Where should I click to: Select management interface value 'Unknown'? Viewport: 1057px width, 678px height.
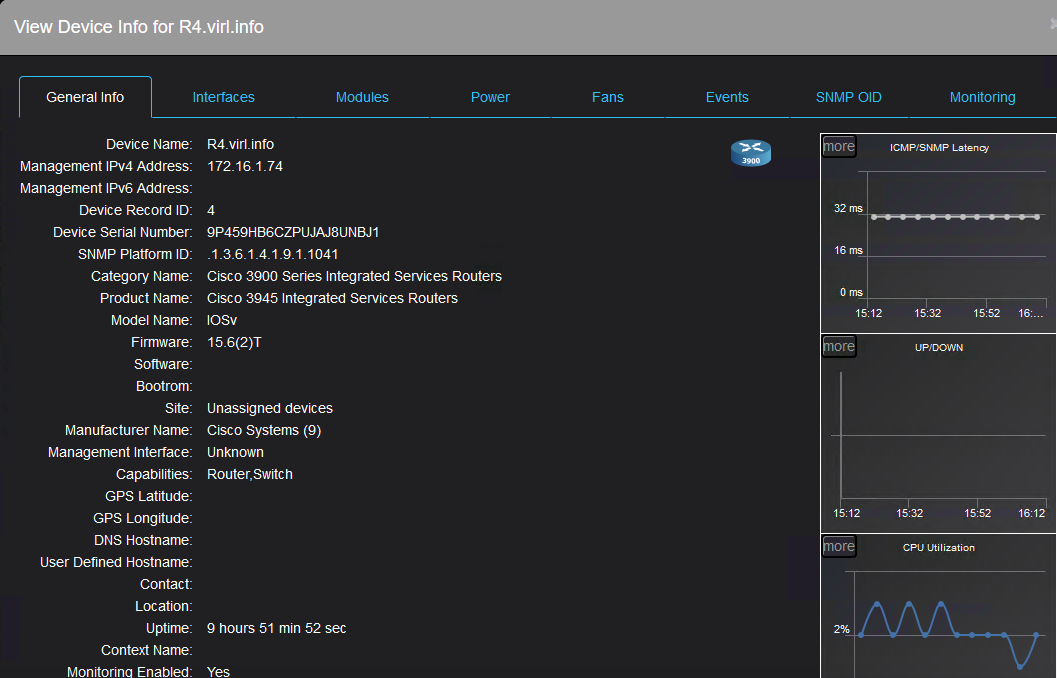[235, 452]
